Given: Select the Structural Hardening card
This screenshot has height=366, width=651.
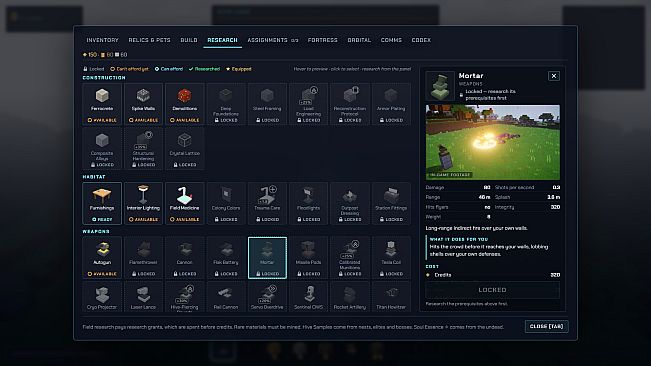Looking at the screenshot, I should point(143,149).
